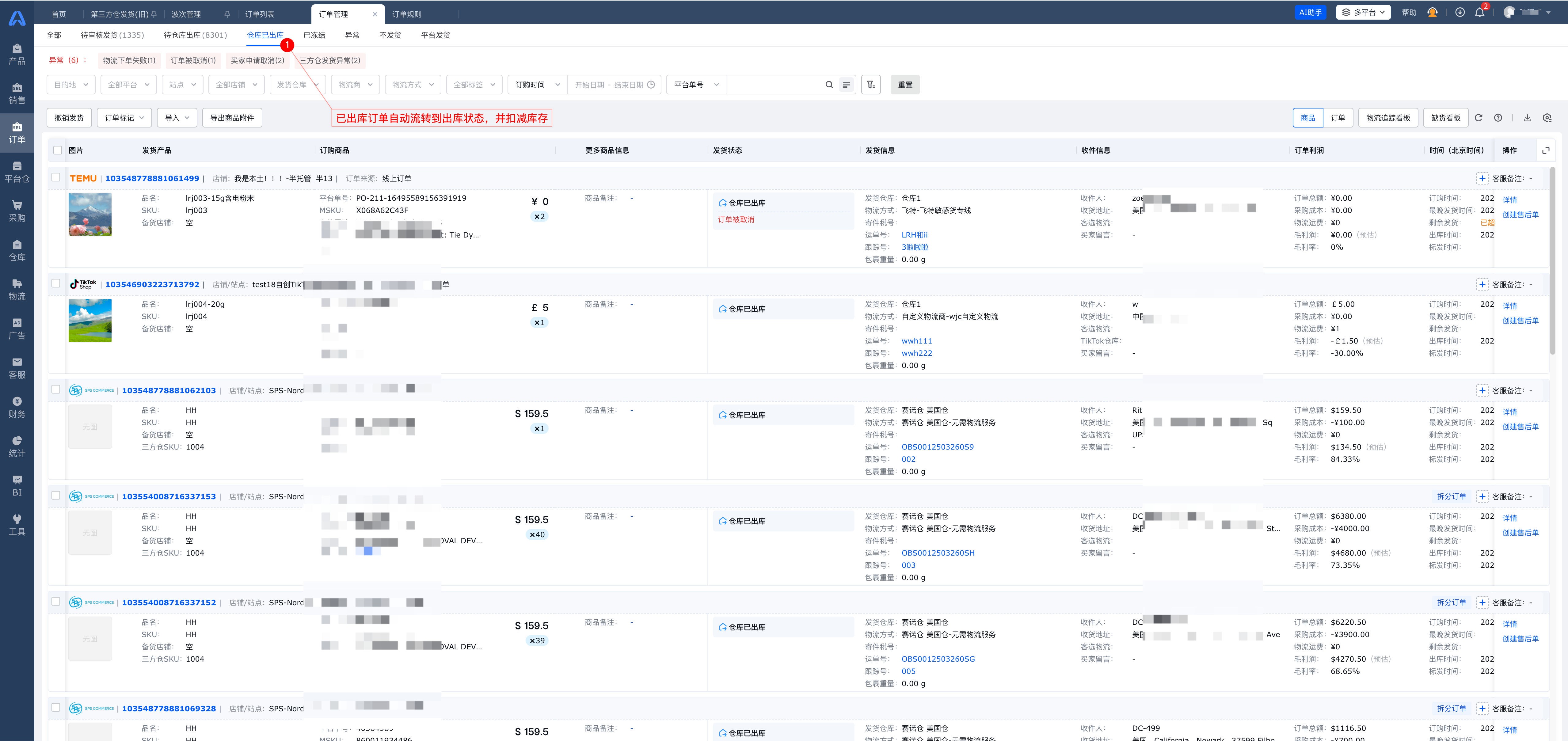The width and height of the screenshot is (1568, 741).
Task: Click the date range input field
Action: coord(614,85)
